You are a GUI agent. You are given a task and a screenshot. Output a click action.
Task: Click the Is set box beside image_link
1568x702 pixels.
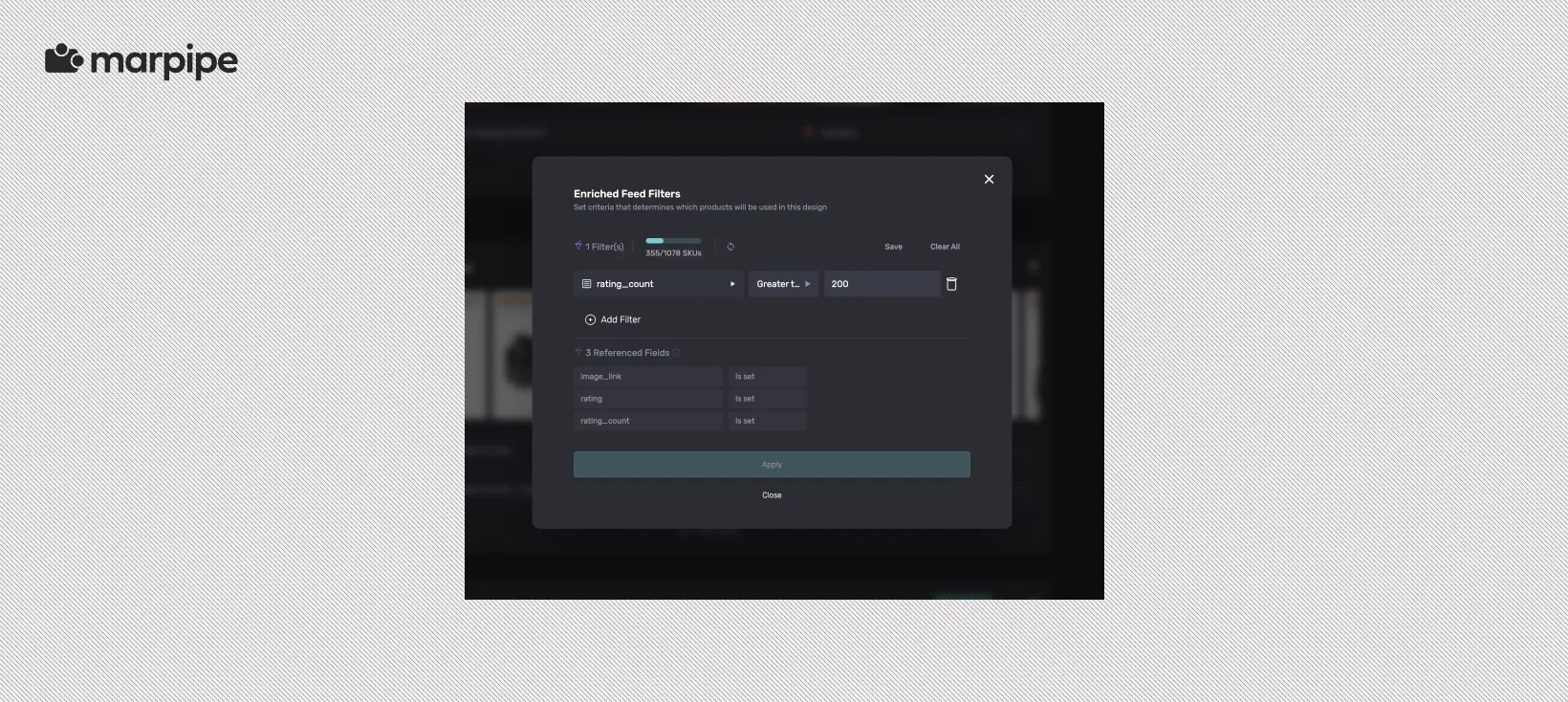[768, 377]
